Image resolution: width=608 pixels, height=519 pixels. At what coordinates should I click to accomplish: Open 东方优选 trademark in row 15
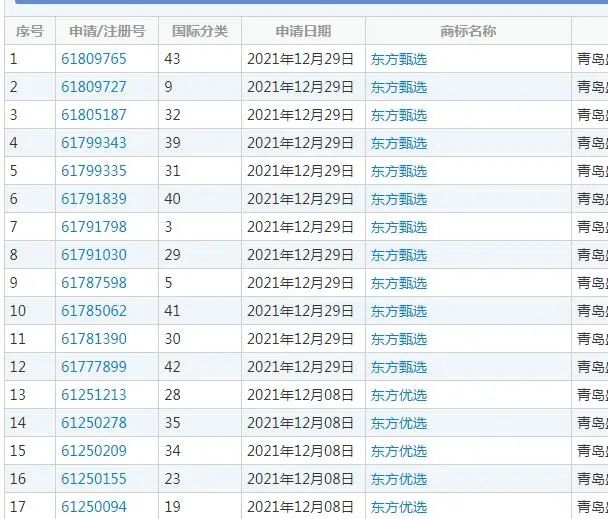click(x=399, y=451)
